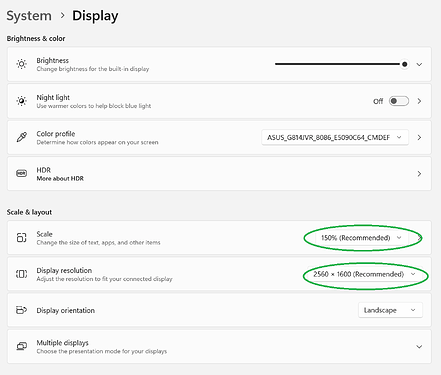This screenshot has width=441, height=375.
Task: Click the Display orientation row label
Action: [66, 310]
